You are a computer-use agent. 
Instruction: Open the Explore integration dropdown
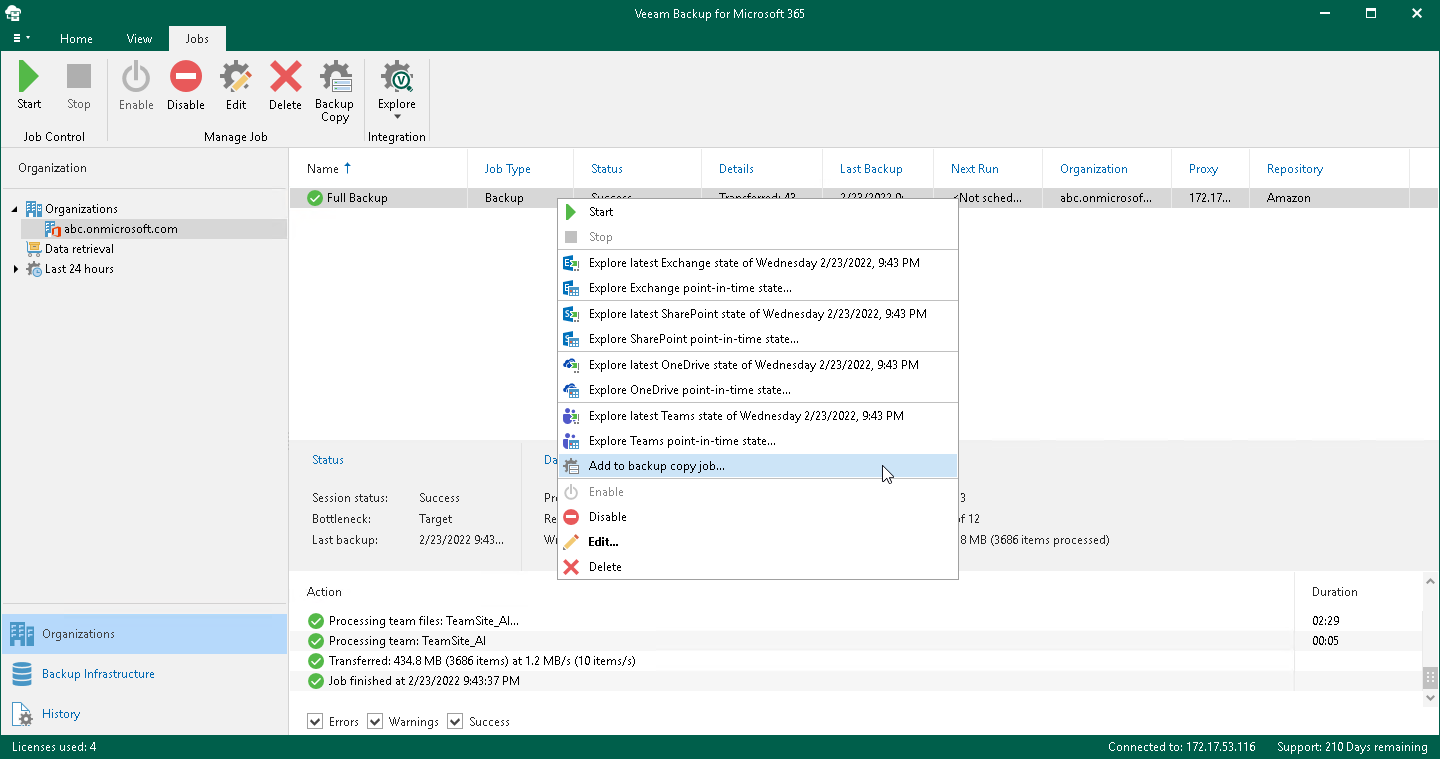coord(397,91)
